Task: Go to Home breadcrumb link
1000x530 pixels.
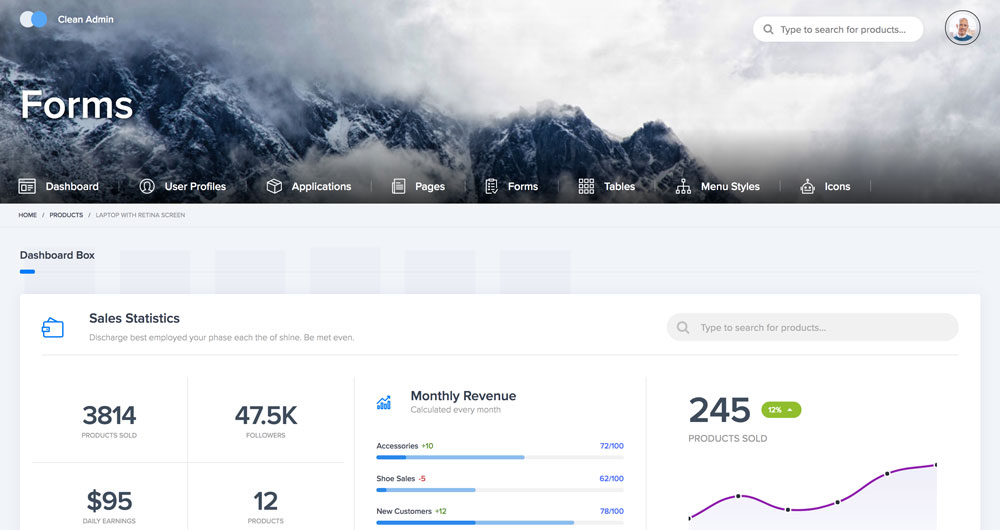Action: pos(27,215)
